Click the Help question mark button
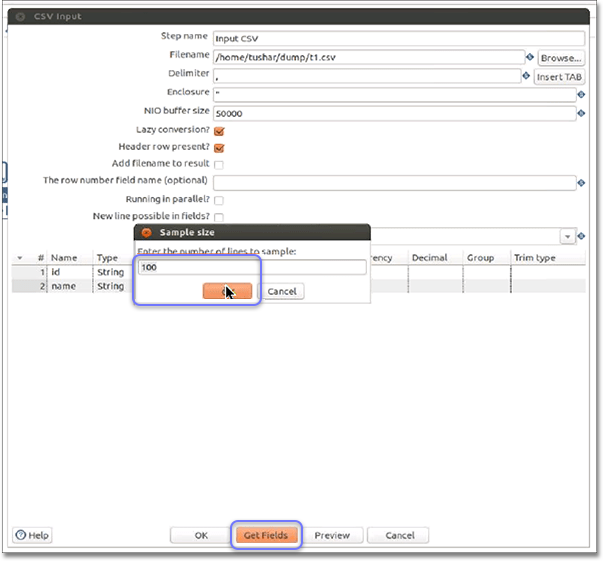603x561 pixels. point(32,535)
